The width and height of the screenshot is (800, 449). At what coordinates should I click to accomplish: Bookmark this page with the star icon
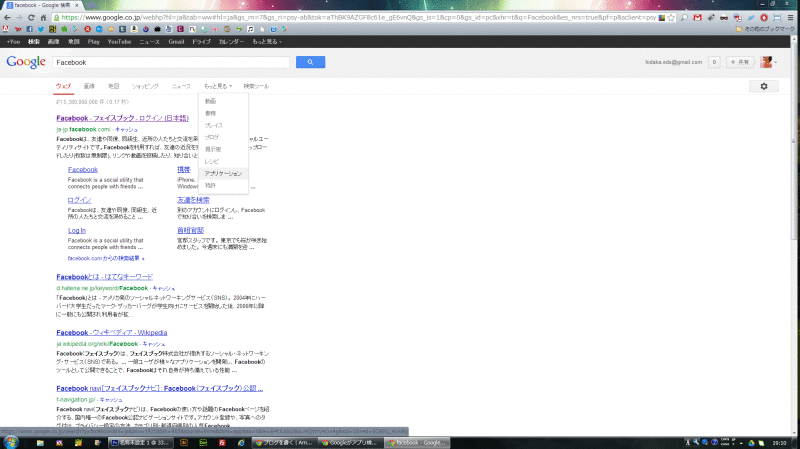[671, 17]
